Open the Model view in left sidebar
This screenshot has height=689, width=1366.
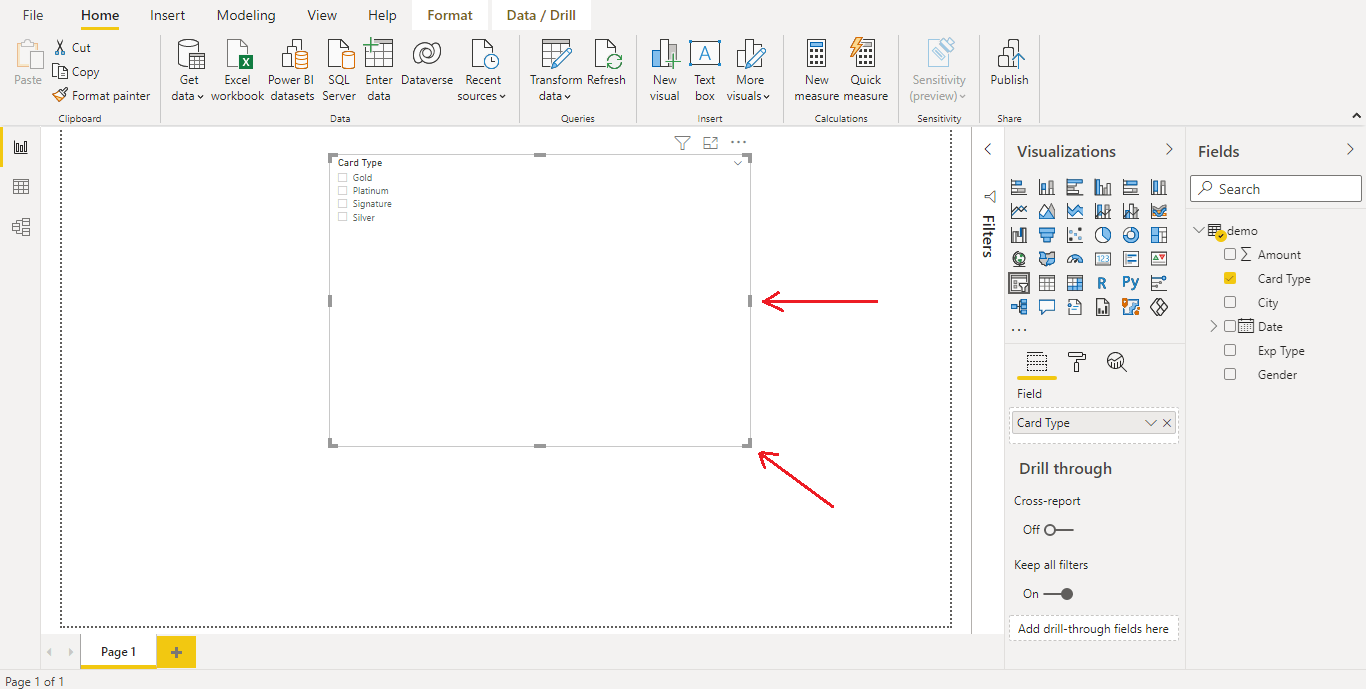click(21, 227)
